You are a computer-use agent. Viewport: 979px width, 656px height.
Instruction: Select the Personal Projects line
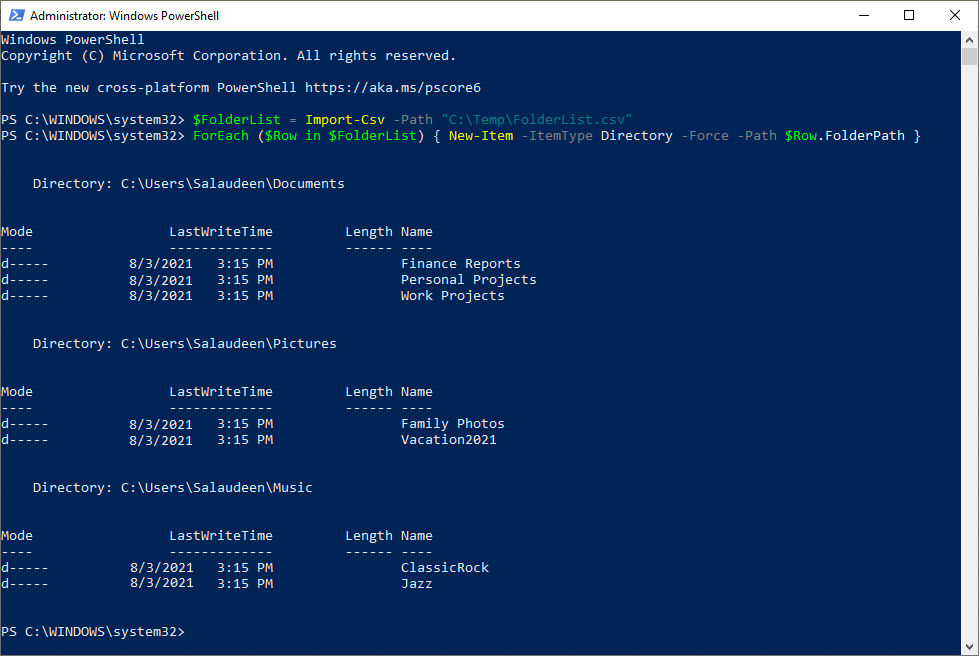[468, 279]
